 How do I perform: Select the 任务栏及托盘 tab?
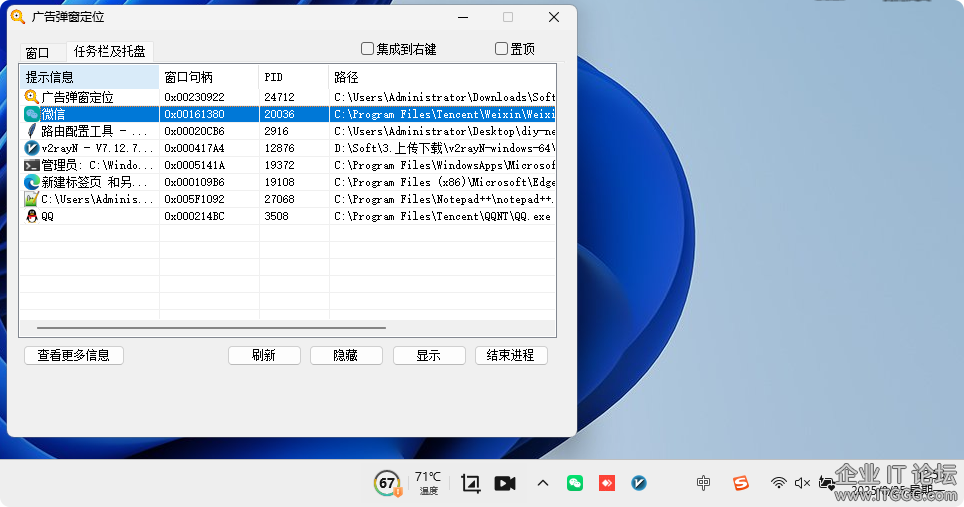(109, 51)
